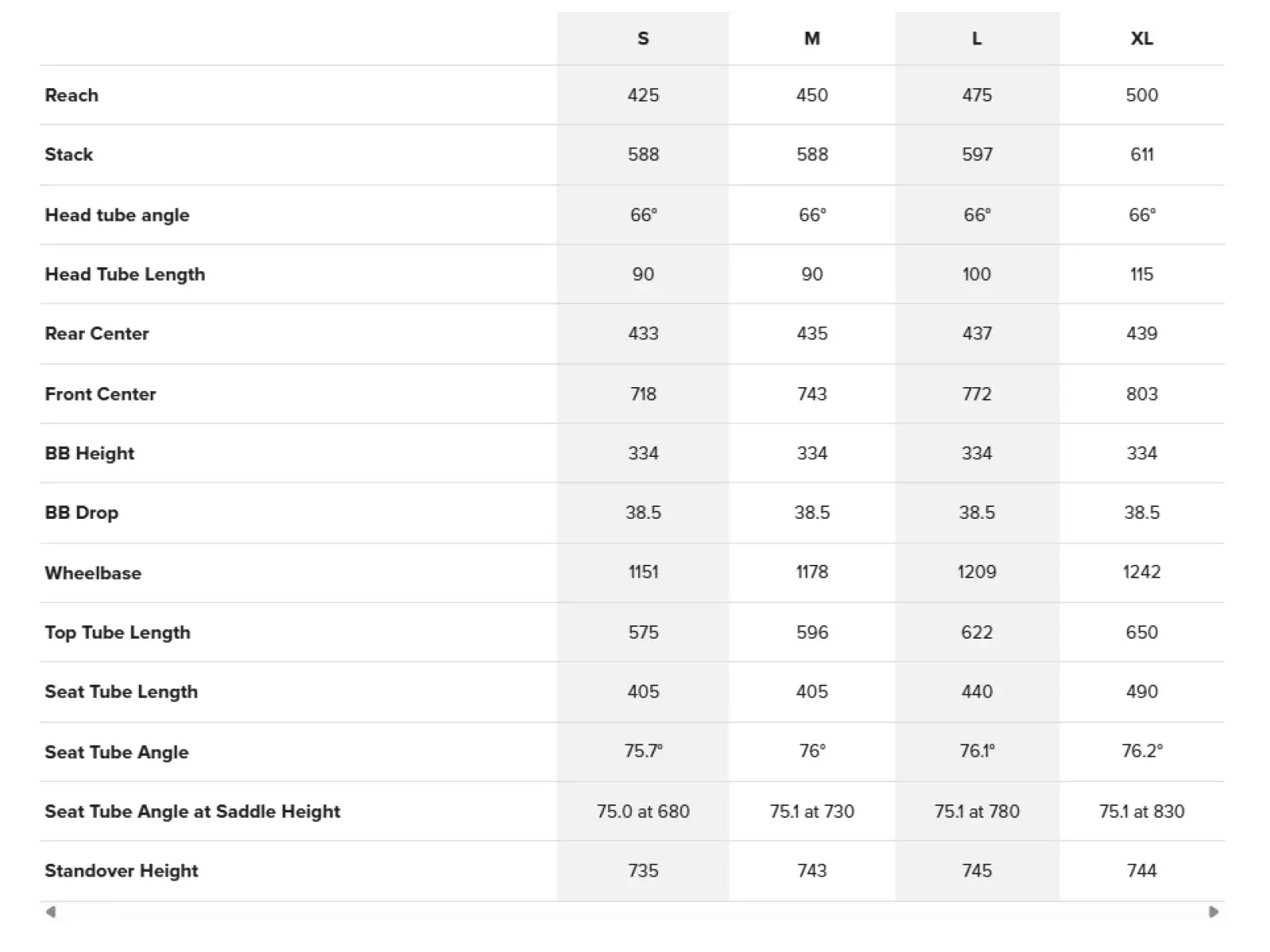This screenshot has height=952, width=1270.
Task: Click the Head tube angle row label
Action: [x=117, y=215]
